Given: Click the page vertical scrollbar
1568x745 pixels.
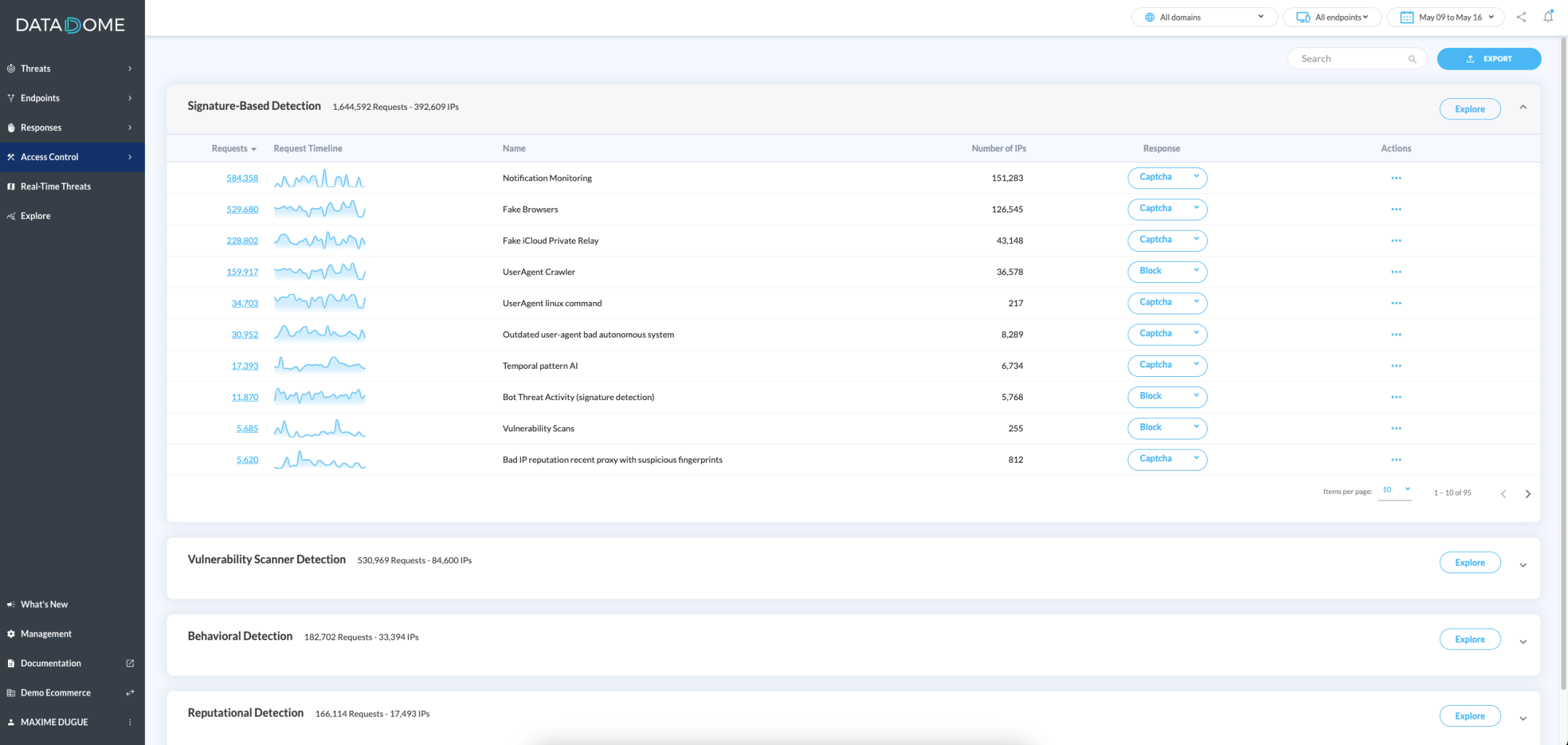Looking at the screenshot, I should (x=1563, y=364).
